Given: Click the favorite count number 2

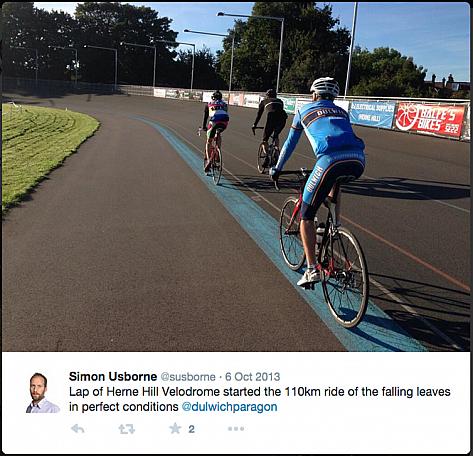Looking at the screenshot, I should 191,429.
